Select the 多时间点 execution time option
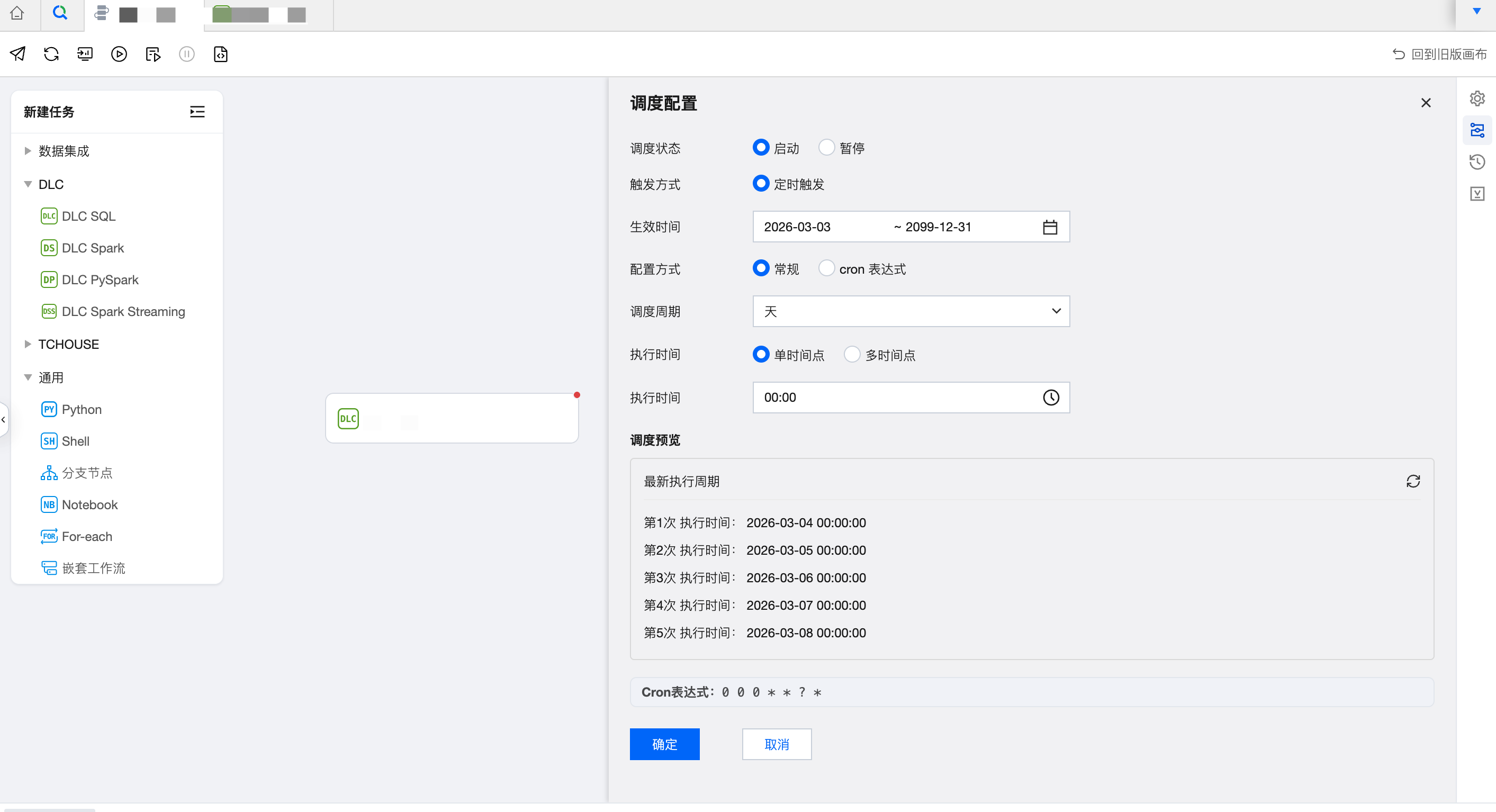The width and height of the screenshot is (1496, 812). click(x=852, y=354)
